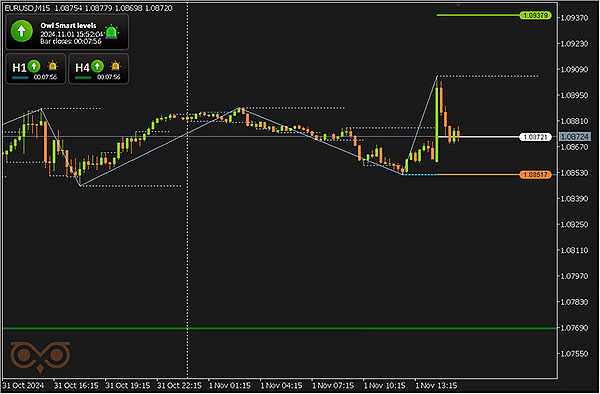
Task: Click the green up-arrow trend icon
Action: 21,31
